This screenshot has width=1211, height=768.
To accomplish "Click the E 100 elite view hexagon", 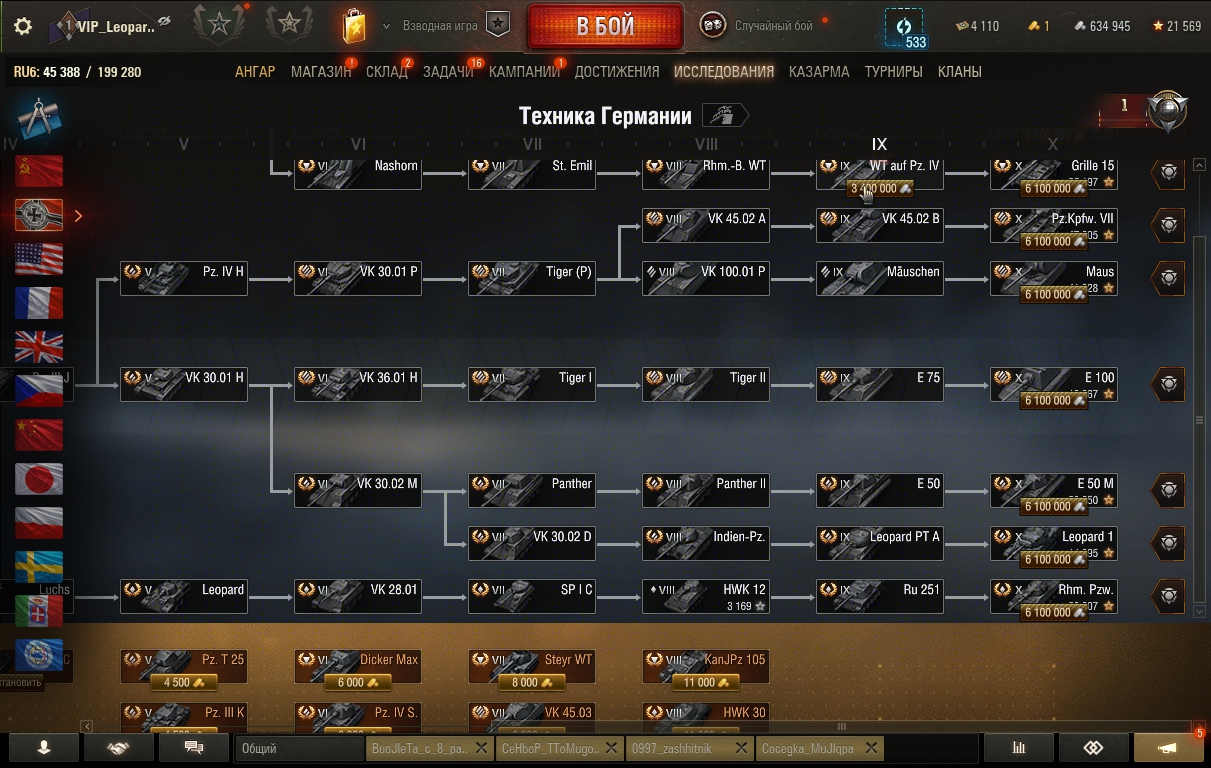I will (x=1168, y=384).
